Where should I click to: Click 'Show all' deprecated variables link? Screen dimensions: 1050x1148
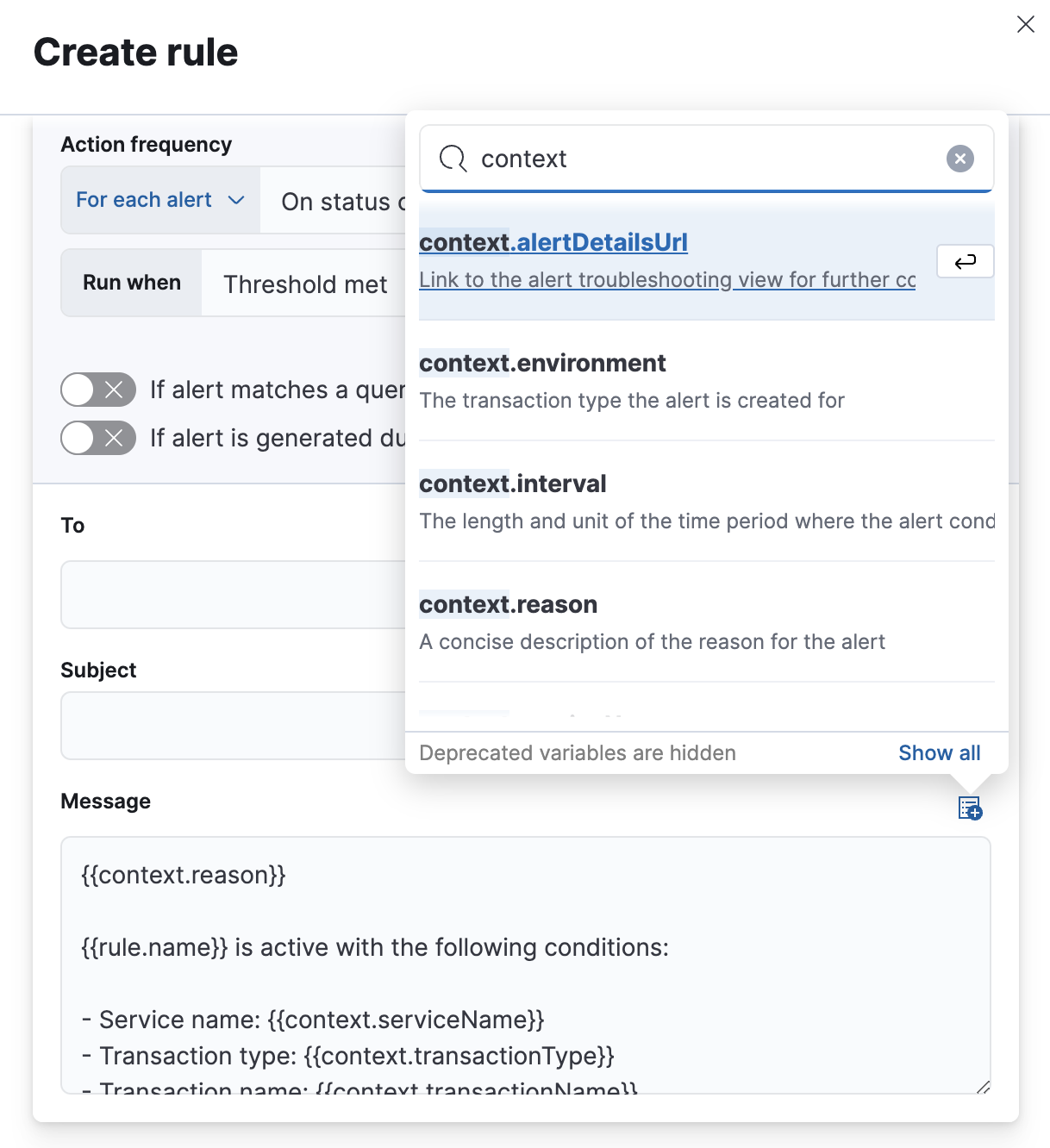pos(939,753)
